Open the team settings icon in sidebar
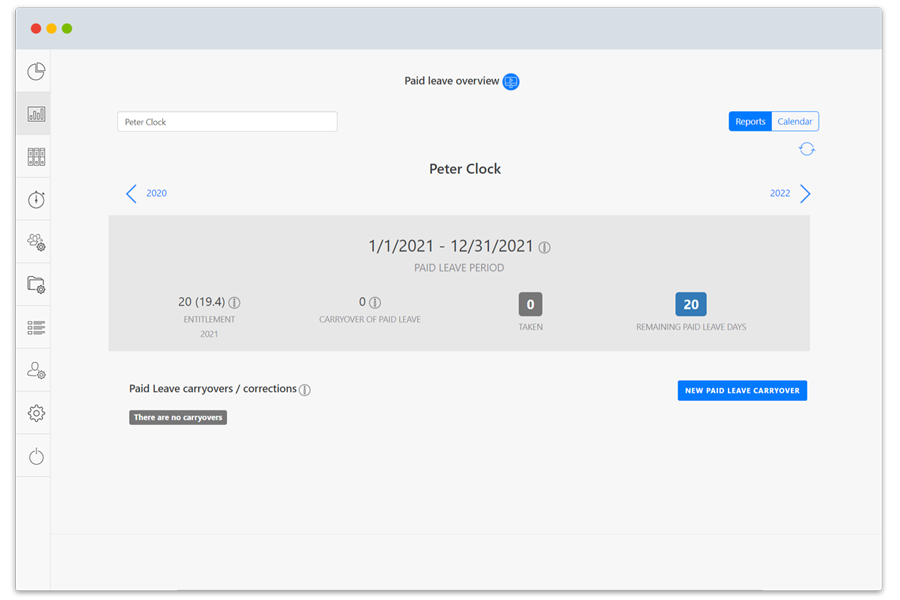The image size is (900, 600). (36, 242)
